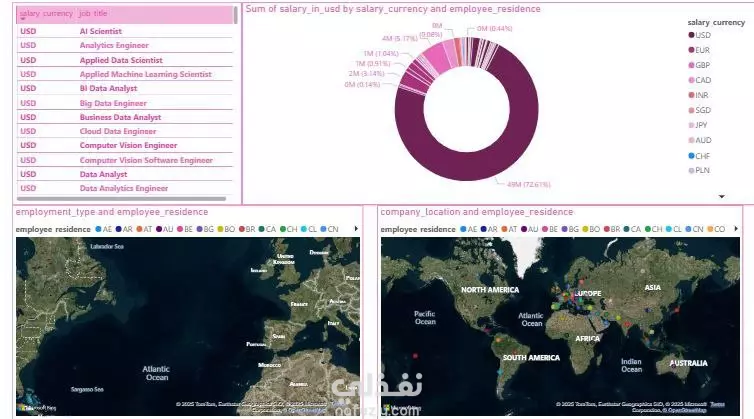
Task: Select the Business Data Analyst row
Action: (x=125, y=117)
